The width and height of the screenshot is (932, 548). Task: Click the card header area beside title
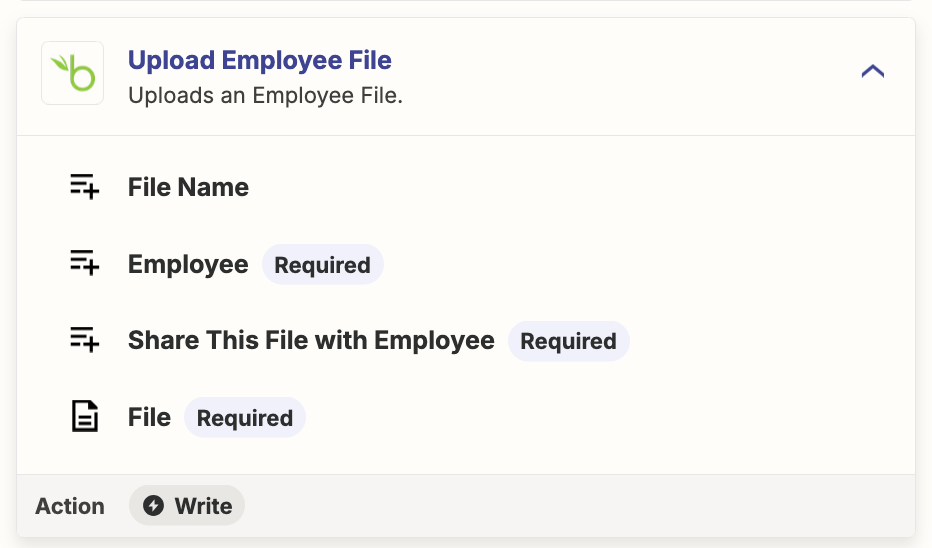[x=624, y=76]
